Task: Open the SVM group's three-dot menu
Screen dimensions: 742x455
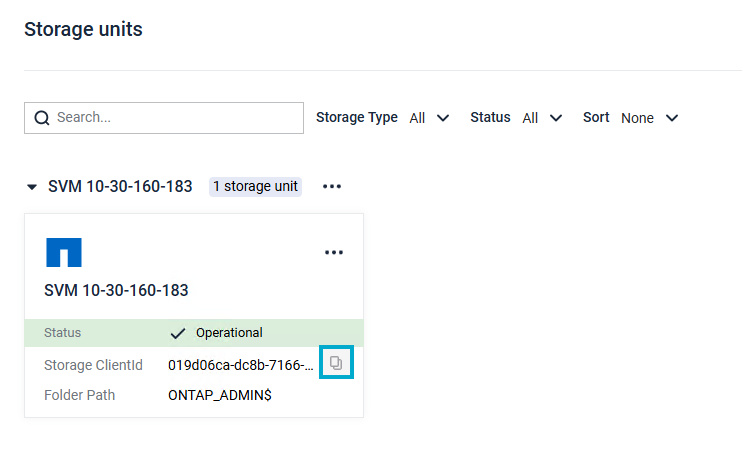Action: click(332, 187)
